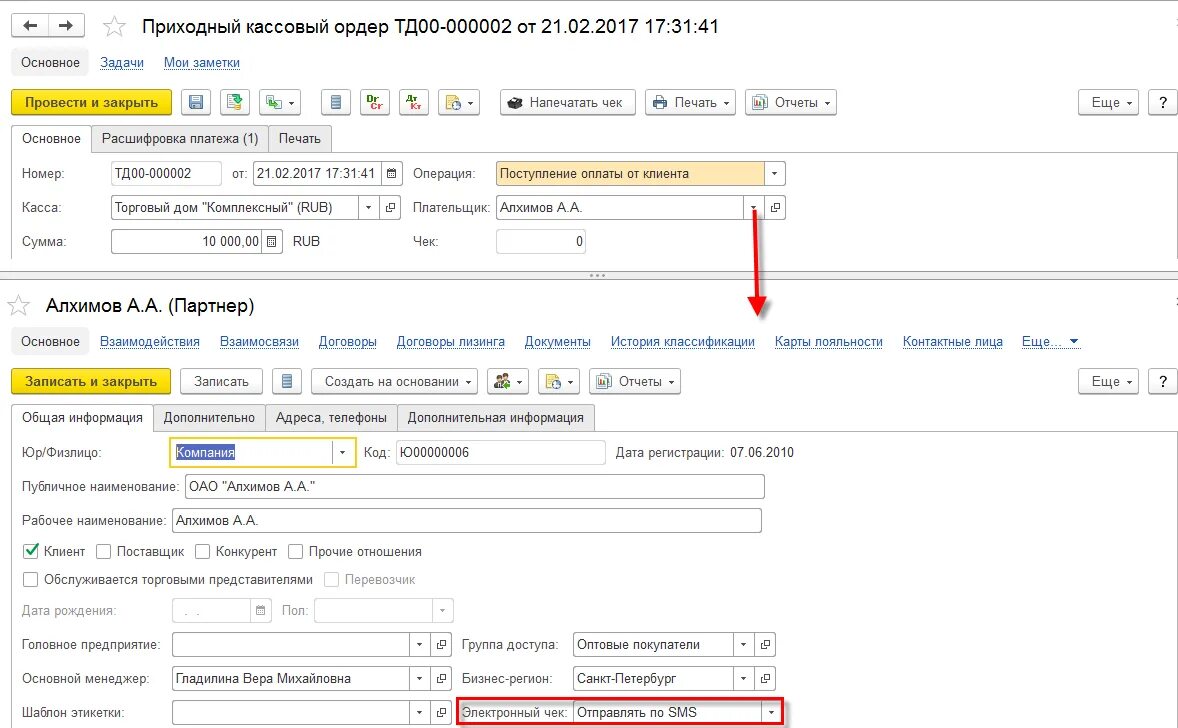This screenshot has width=1178, height=728.
Task: Select the Общая информация tab
Action: 82,418
